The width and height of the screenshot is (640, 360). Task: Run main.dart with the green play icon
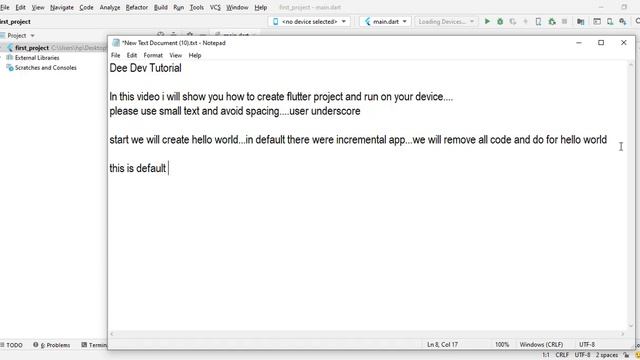pos(487,21)
